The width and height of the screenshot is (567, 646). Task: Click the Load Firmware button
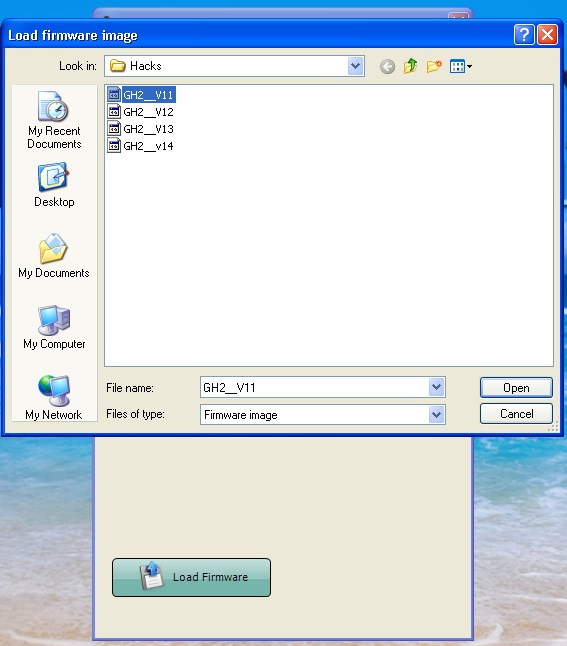pyautogui.click(x=191, y=577)
